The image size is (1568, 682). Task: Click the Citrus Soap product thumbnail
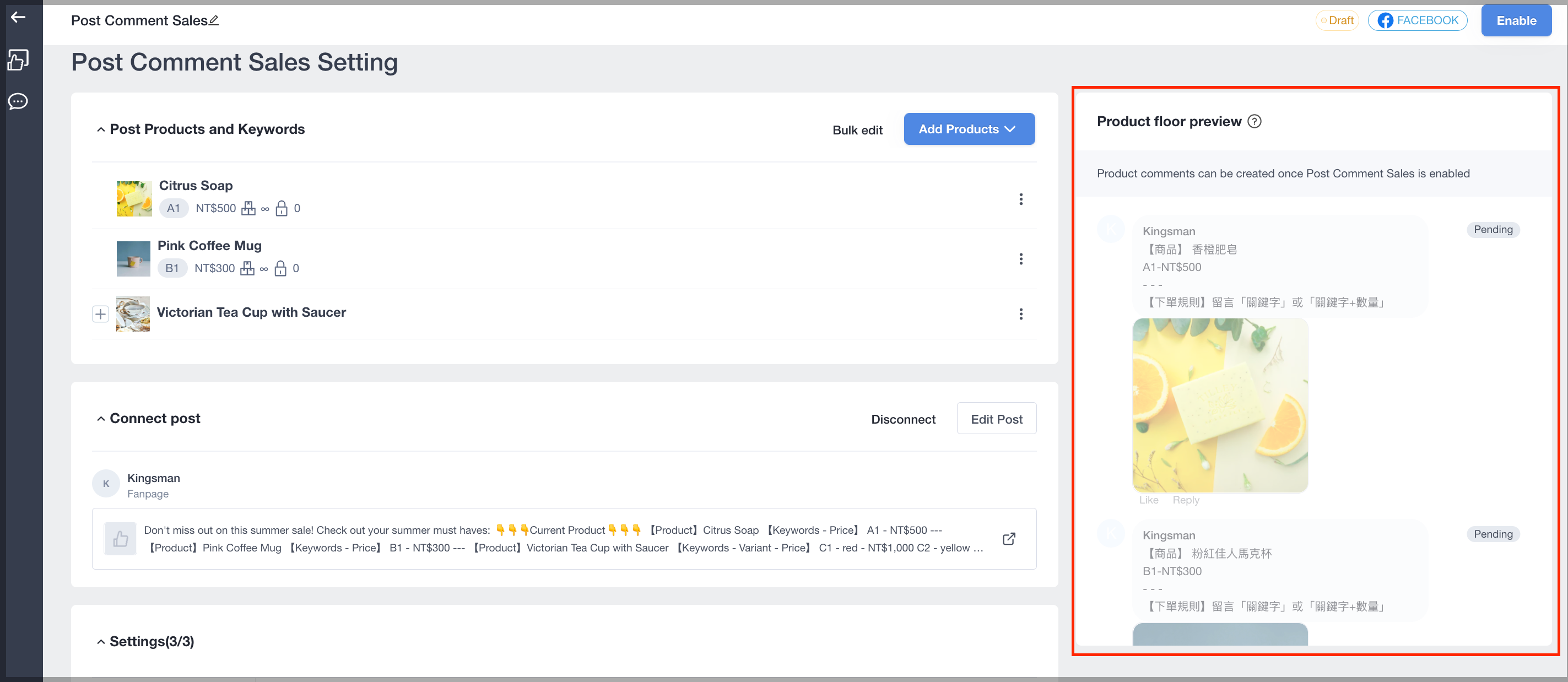(134, 198)
